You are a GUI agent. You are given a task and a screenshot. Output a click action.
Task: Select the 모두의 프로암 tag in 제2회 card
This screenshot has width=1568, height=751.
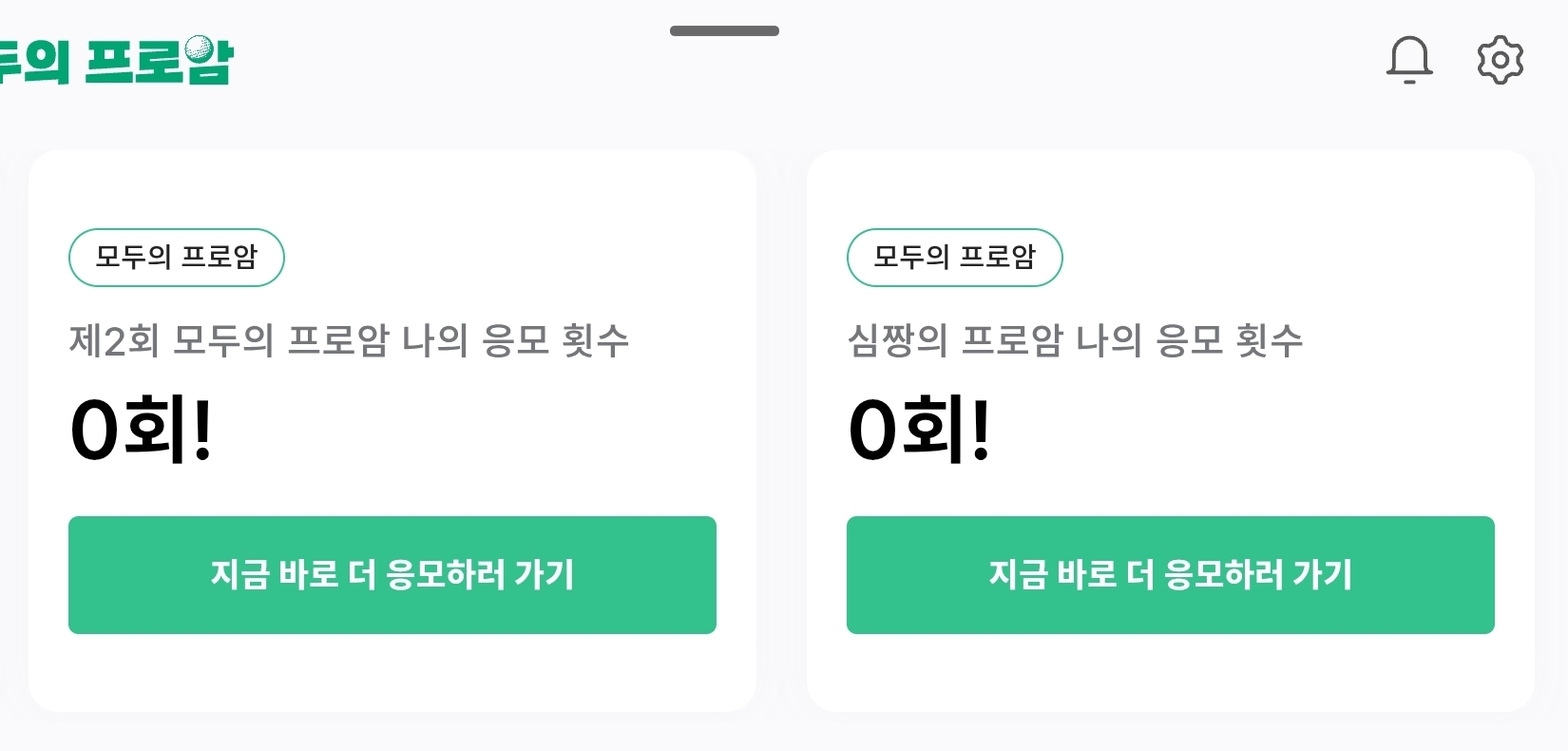pos(177,258)
